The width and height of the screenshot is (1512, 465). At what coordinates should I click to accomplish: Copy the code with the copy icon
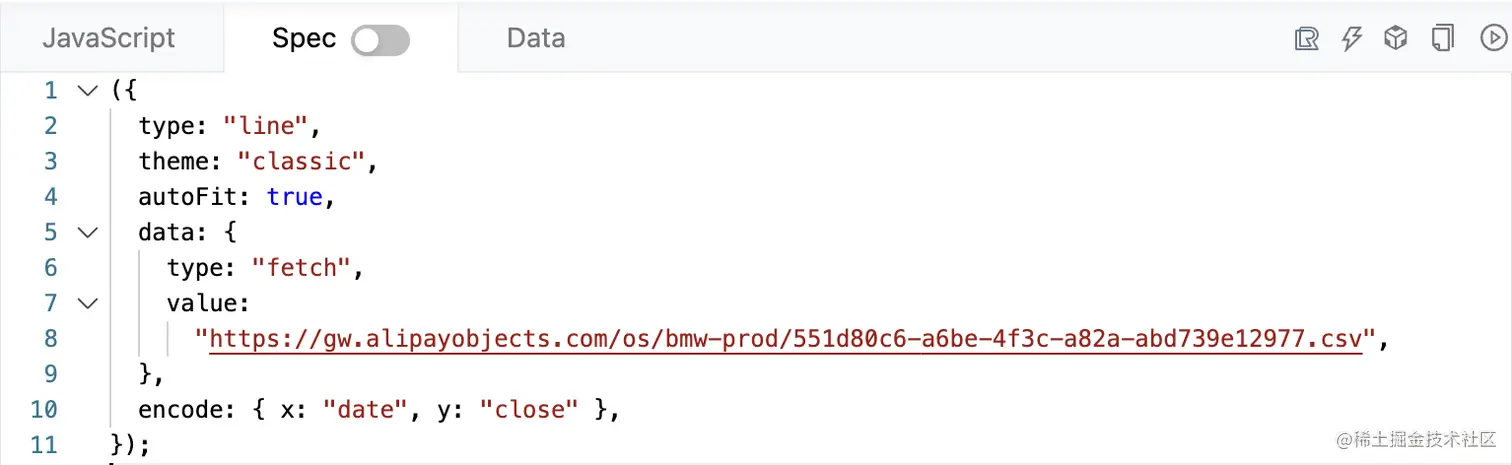(x=1442, y=39)
